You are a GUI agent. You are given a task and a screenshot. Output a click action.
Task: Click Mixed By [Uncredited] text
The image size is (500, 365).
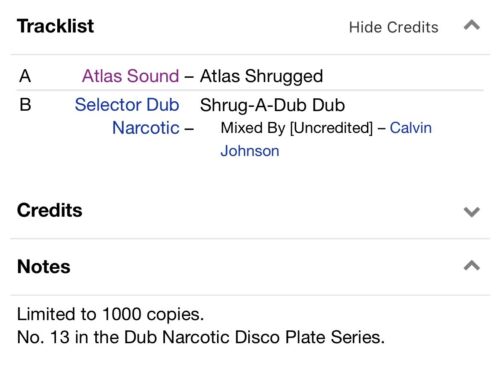click(x=297, y=128)
